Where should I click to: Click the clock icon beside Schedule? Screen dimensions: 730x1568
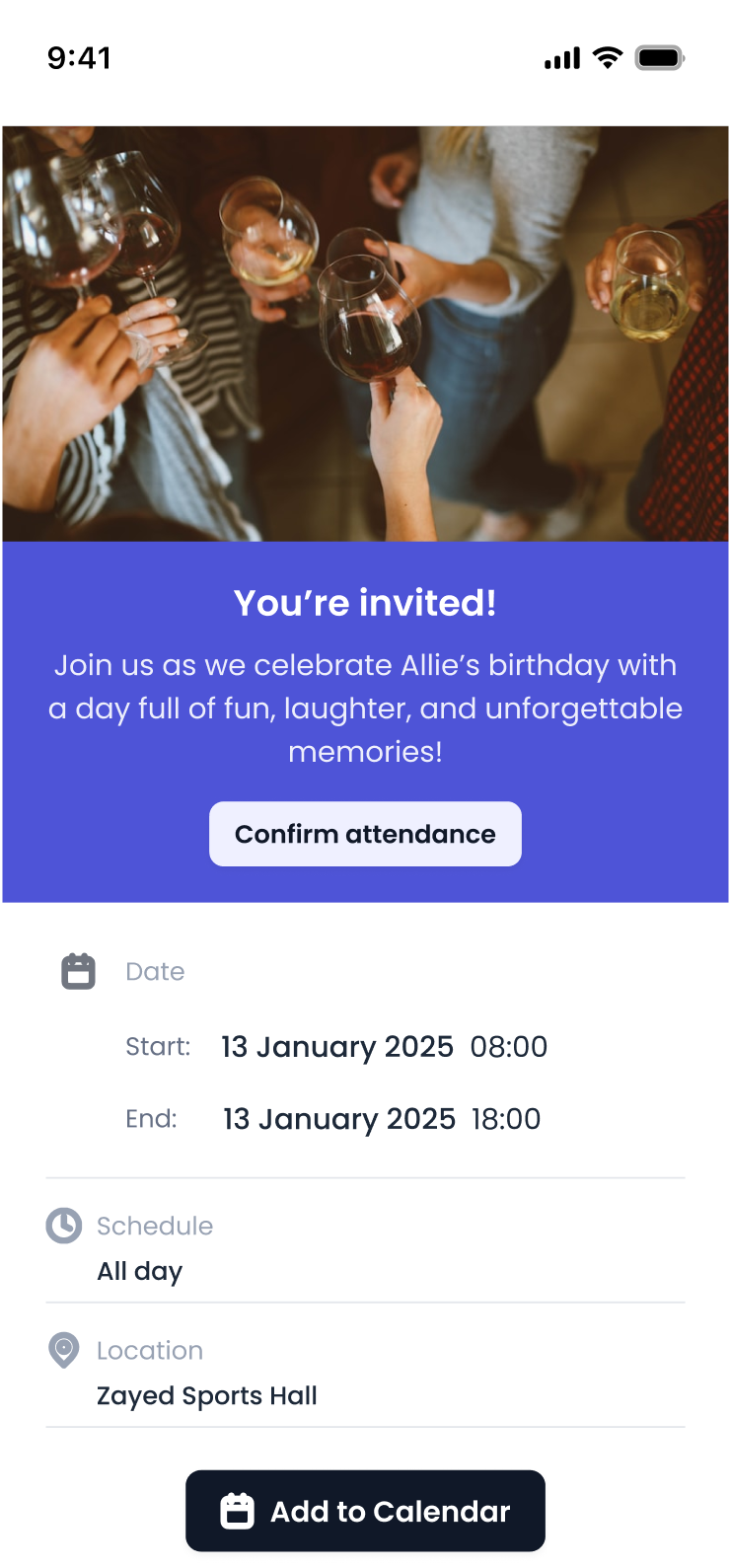coord(63,1226)
